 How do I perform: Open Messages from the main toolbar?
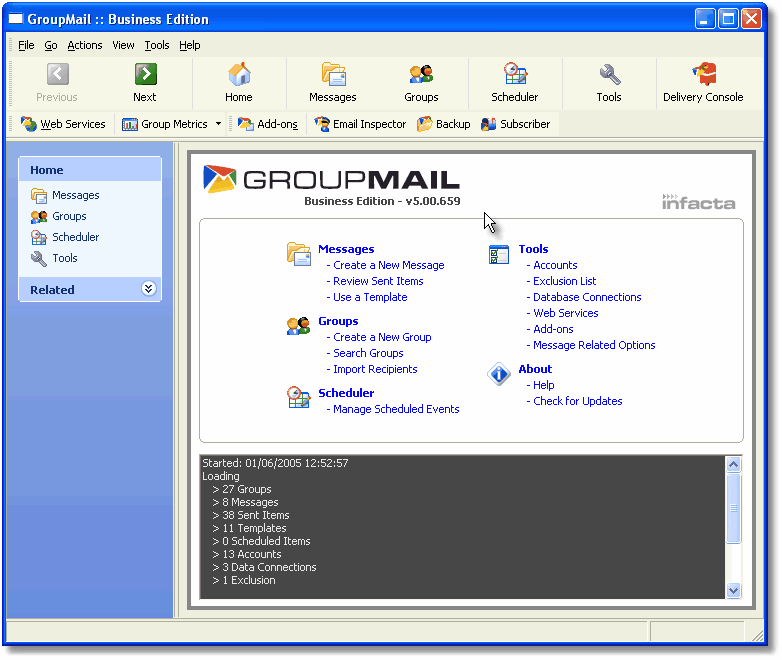point(333,83)
